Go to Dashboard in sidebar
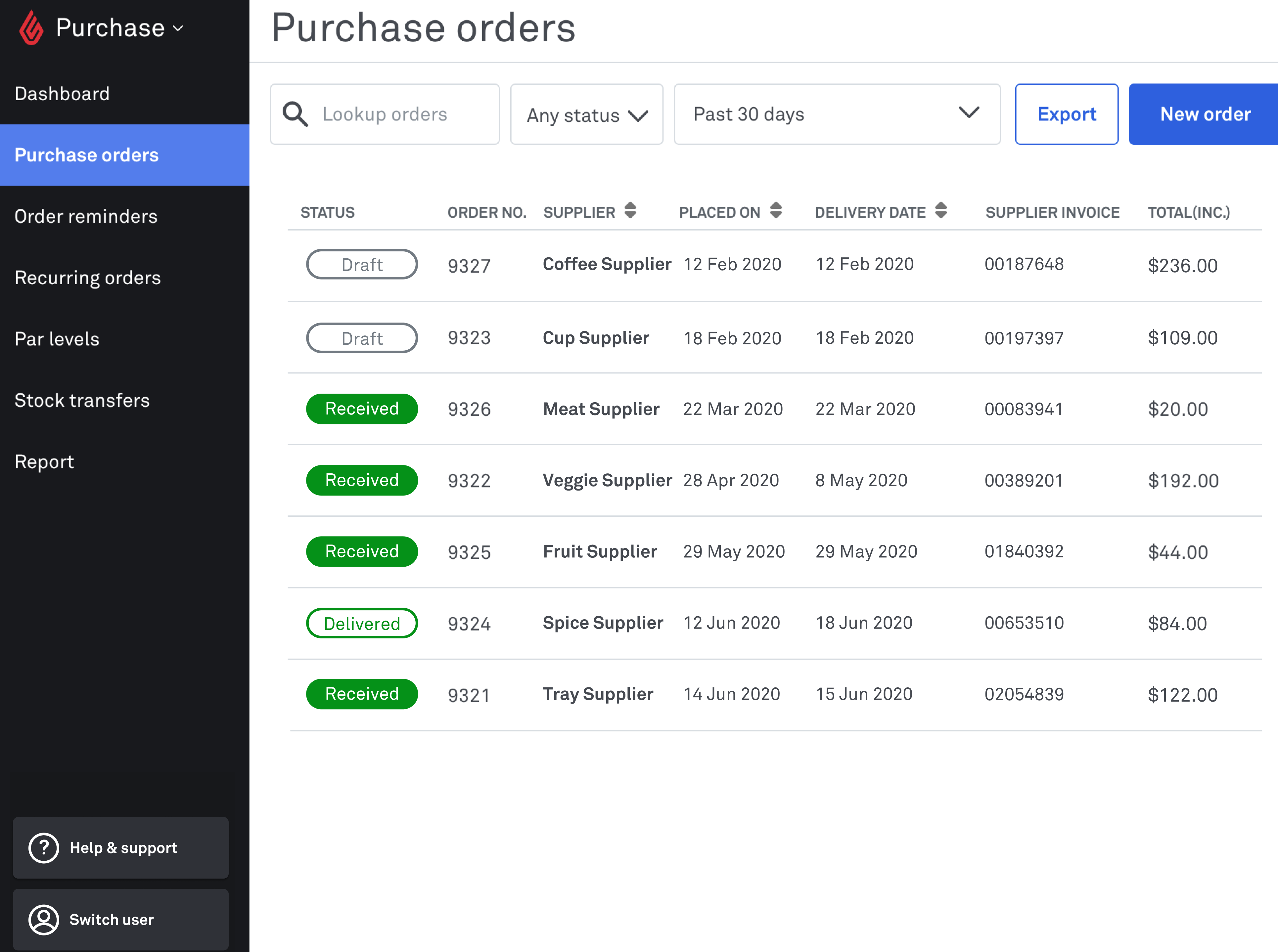 pos(62,94)
